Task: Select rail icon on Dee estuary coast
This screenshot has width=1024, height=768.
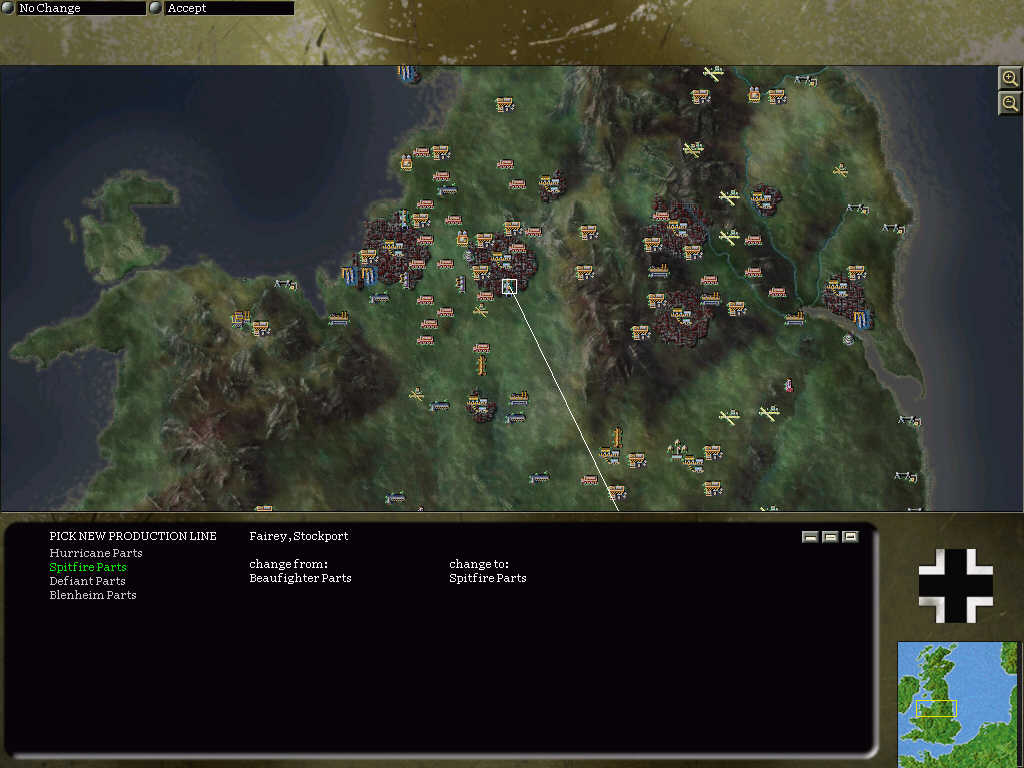Action: 339,319
